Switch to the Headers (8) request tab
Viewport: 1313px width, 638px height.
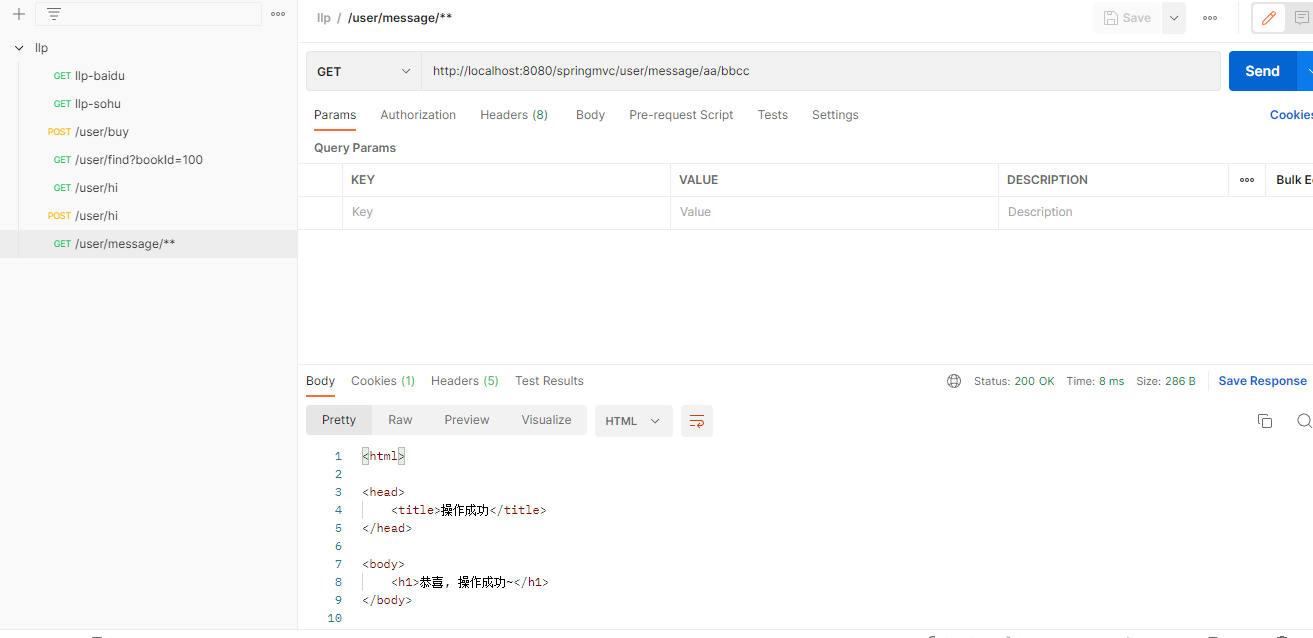point(513,115)
